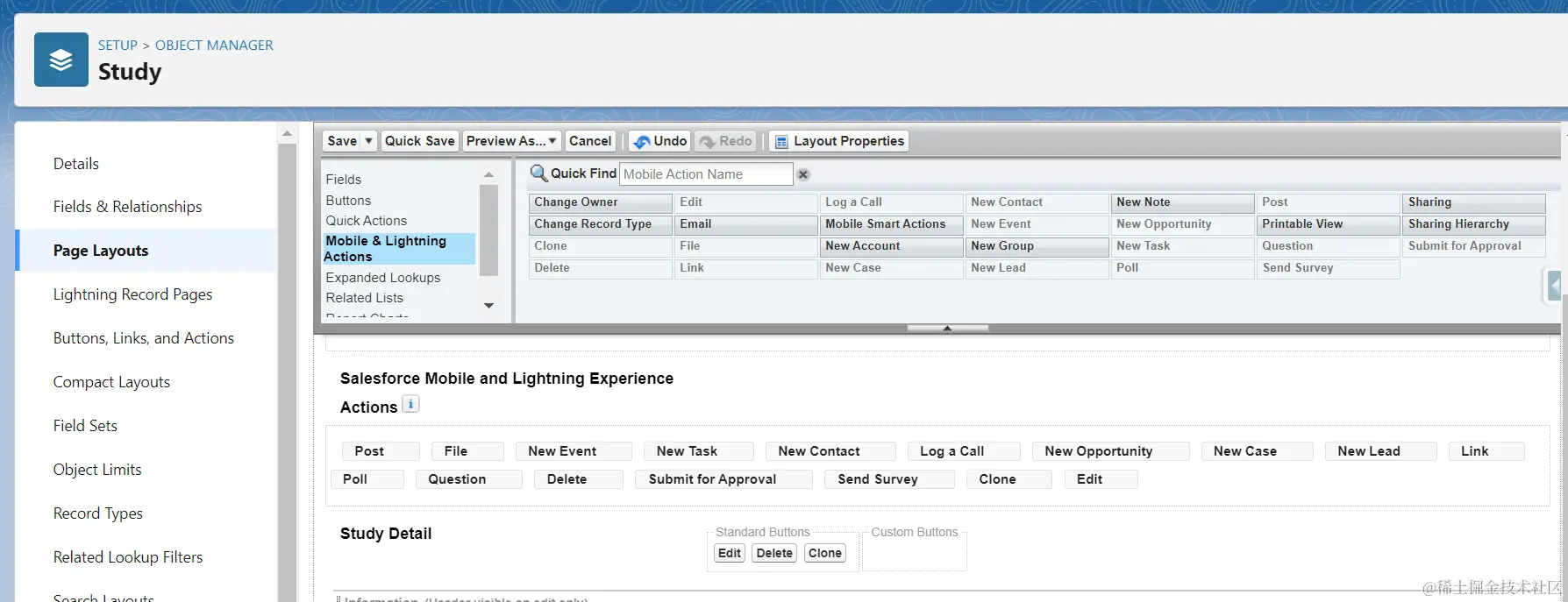Select Mobile Smart Actions palette item
Screen dimensions: 1568x602
[891, 224]
